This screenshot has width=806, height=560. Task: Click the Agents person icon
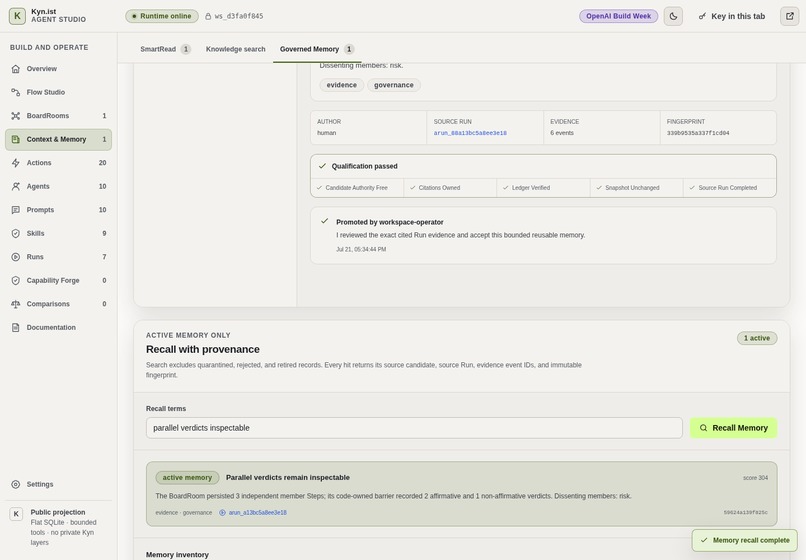coord(15,186)
